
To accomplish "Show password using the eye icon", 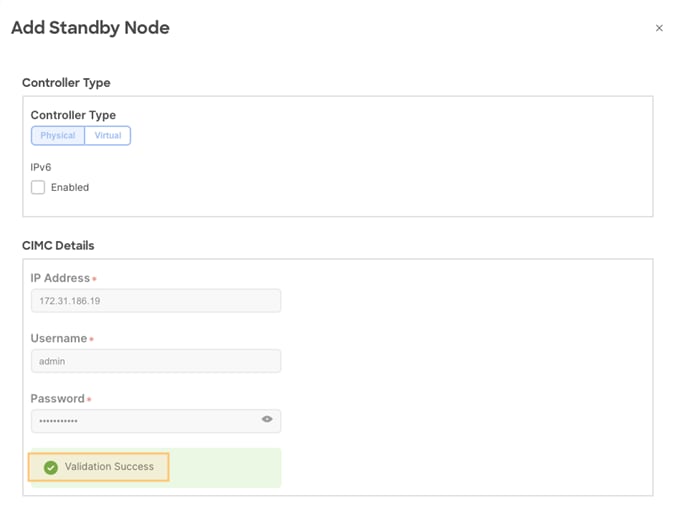I will coord(267,420).
